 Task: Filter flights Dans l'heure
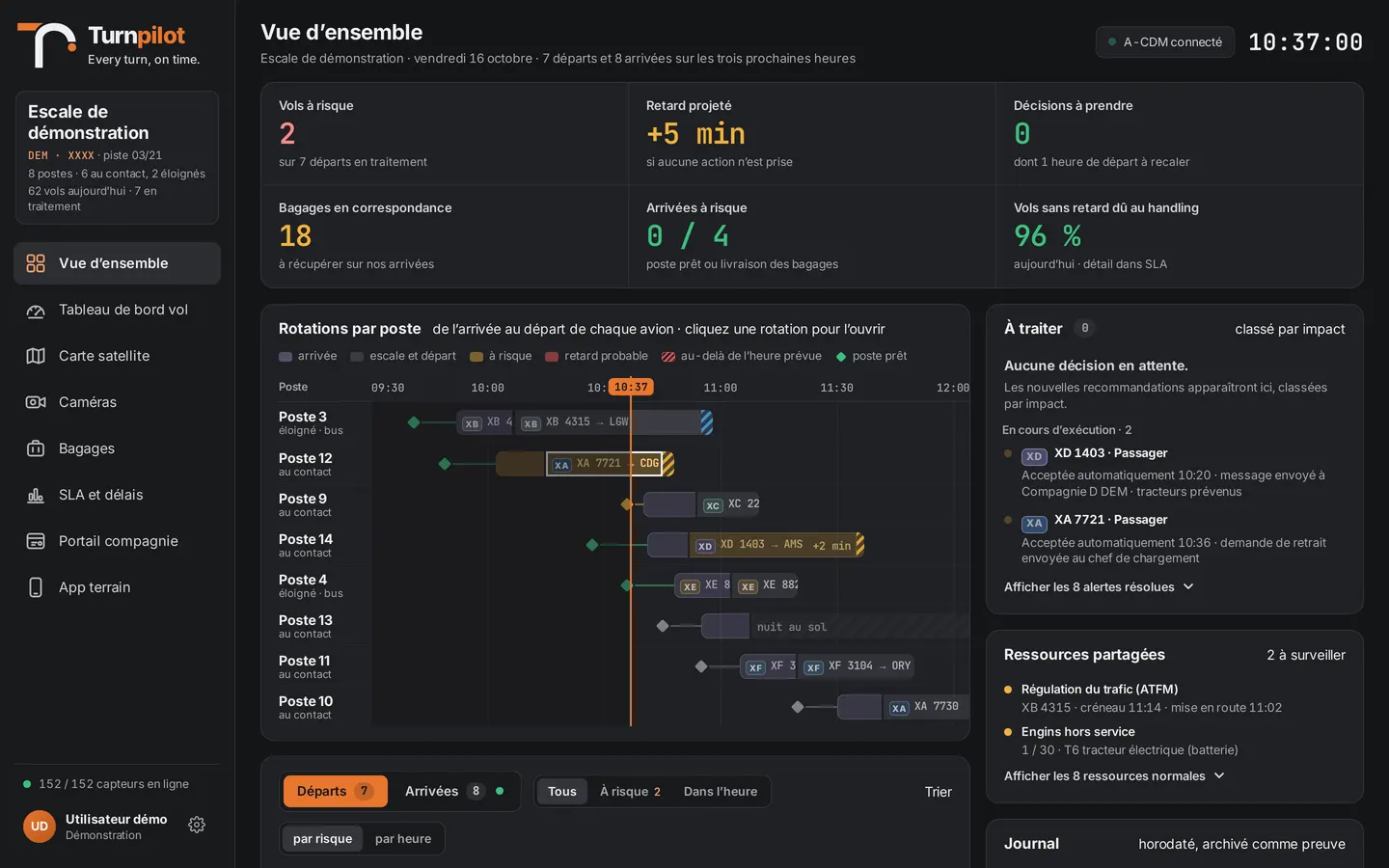(721, 791)
